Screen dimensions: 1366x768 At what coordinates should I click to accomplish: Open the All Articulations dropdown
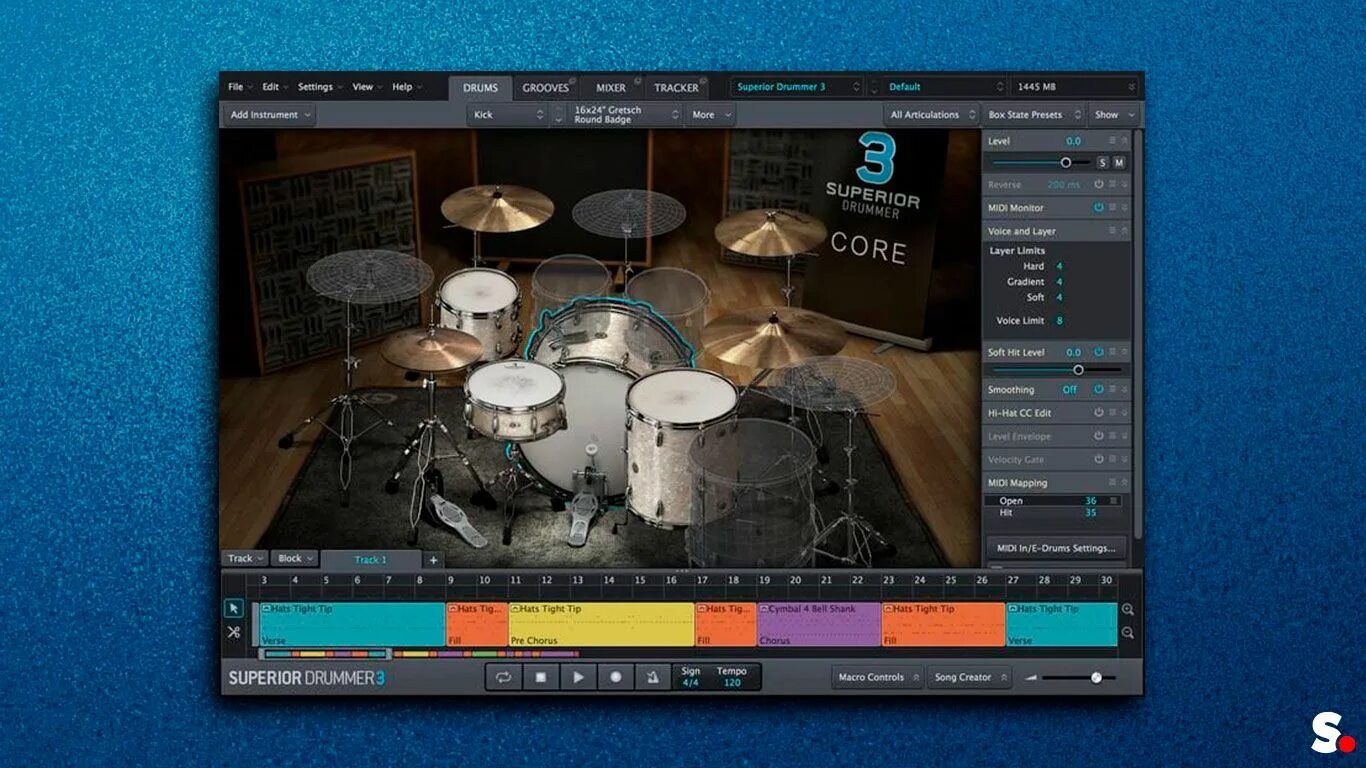(931, 115)
